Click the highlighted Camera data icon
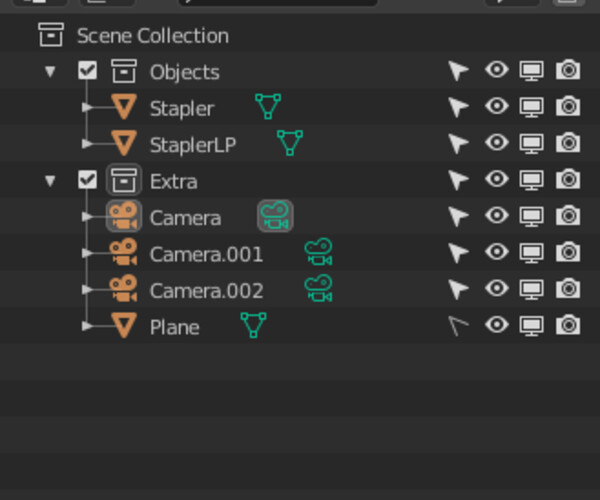 pos(275,216)
